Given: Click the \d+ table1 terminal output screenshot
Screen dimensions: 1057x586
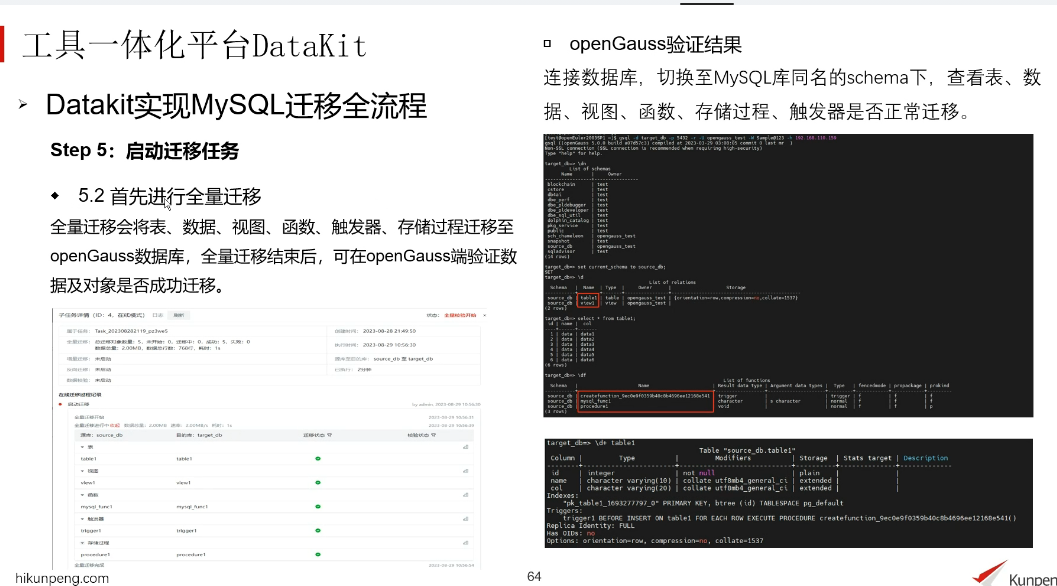Looking at the screenshot, I should coord(788,493).
